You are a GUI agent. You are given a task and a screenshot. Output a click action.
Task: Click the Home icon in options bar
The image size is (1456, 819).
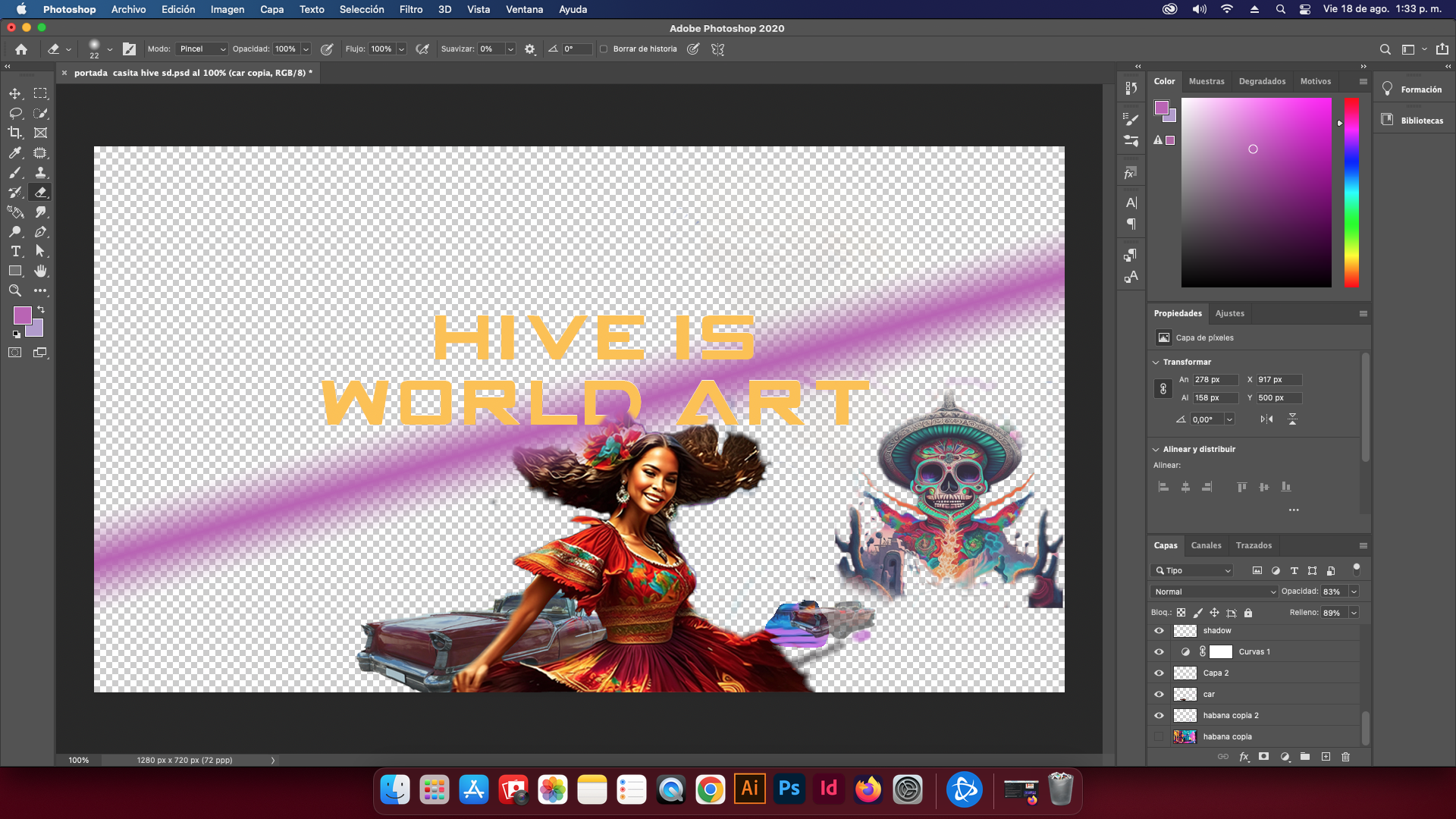21,49
